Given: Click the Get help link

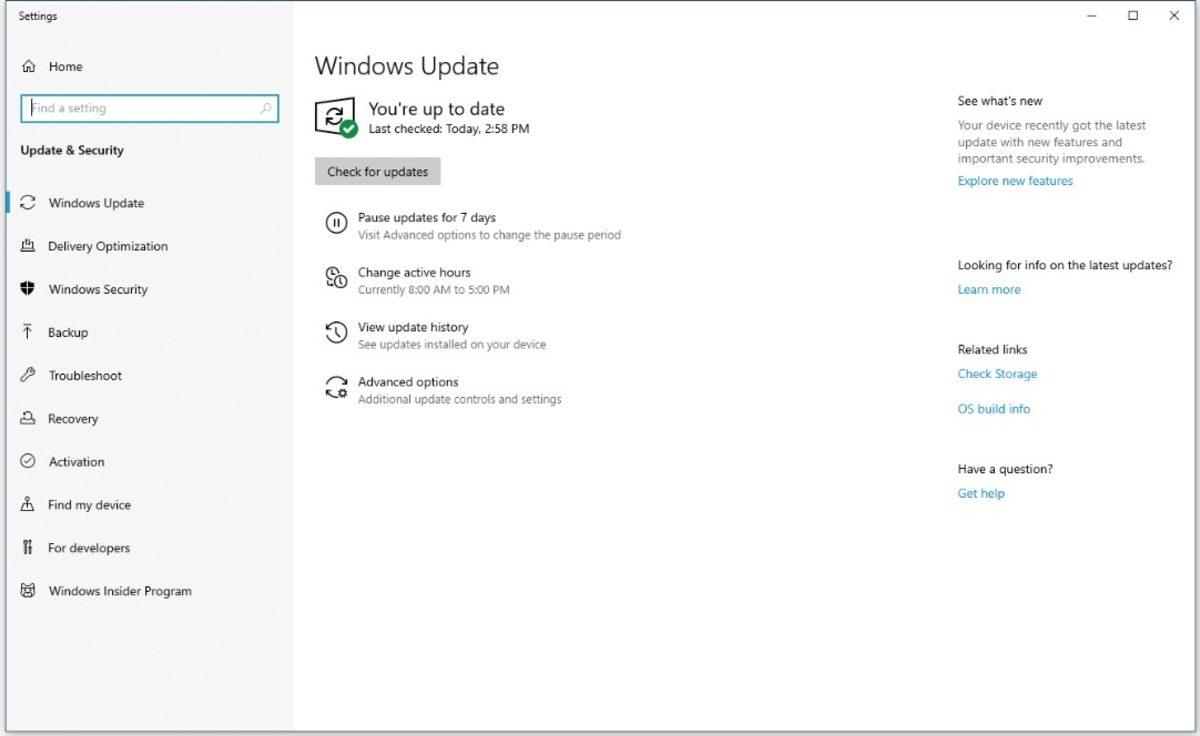Looking at the screenshot, I should pos(980,493).
